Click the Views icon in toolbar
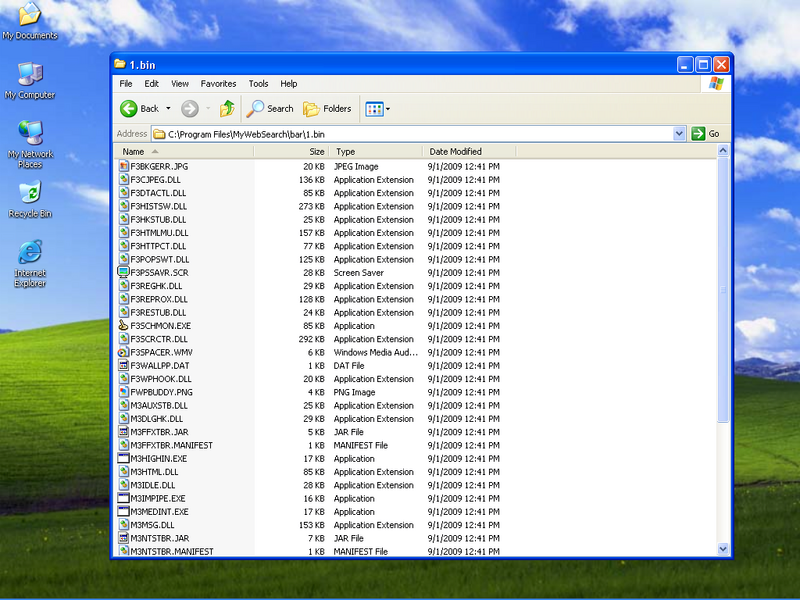The width and height of the screenshot is (800, 600). 374,109
